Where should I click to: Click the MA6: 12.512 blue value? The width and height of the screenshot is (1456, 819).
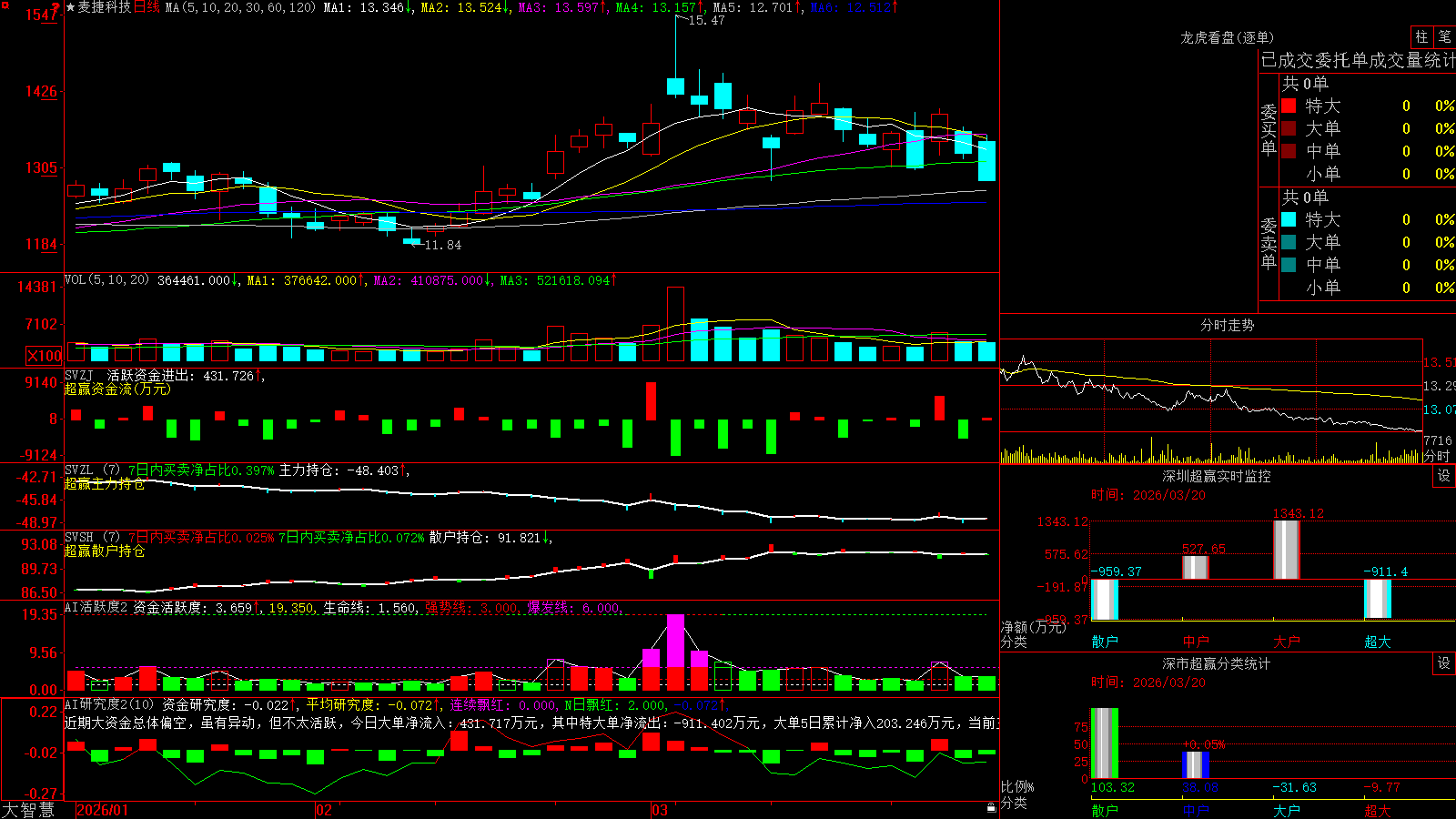854,7
